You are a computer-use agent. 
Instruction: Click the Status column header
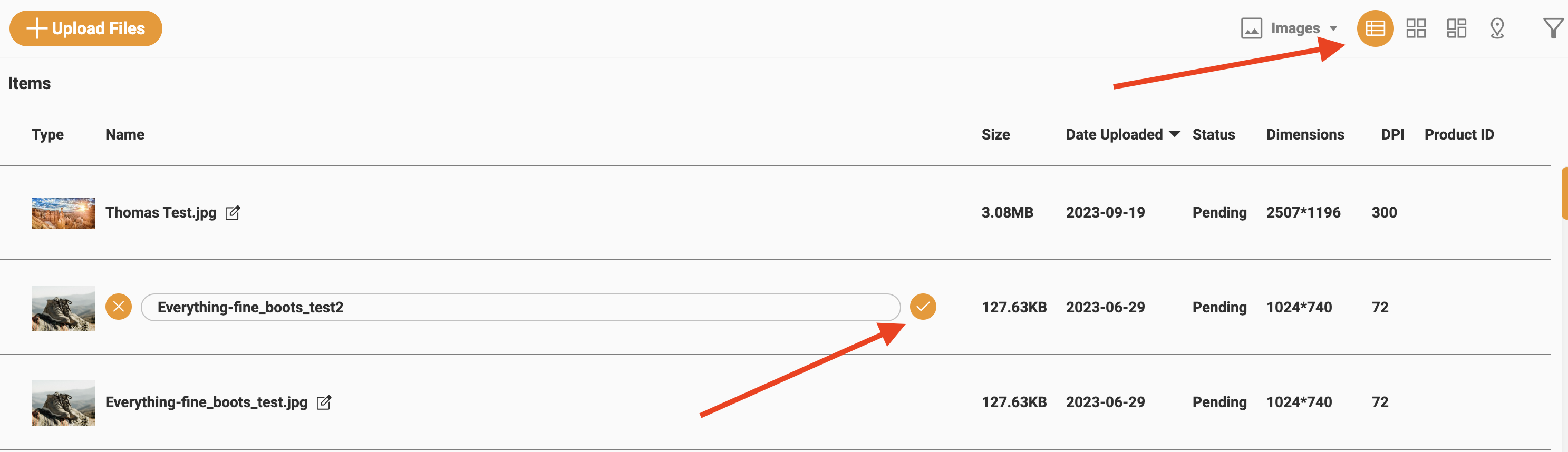1213,134
